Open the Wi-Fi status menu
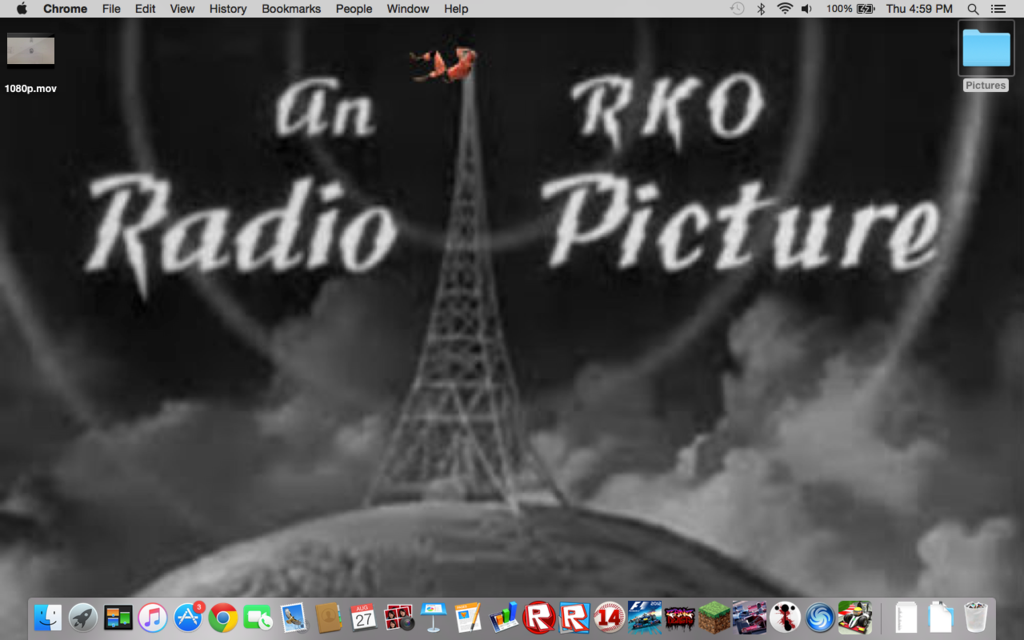Image resolution: width=1024 pixels, height=640 pixels. tap(784, 8)
